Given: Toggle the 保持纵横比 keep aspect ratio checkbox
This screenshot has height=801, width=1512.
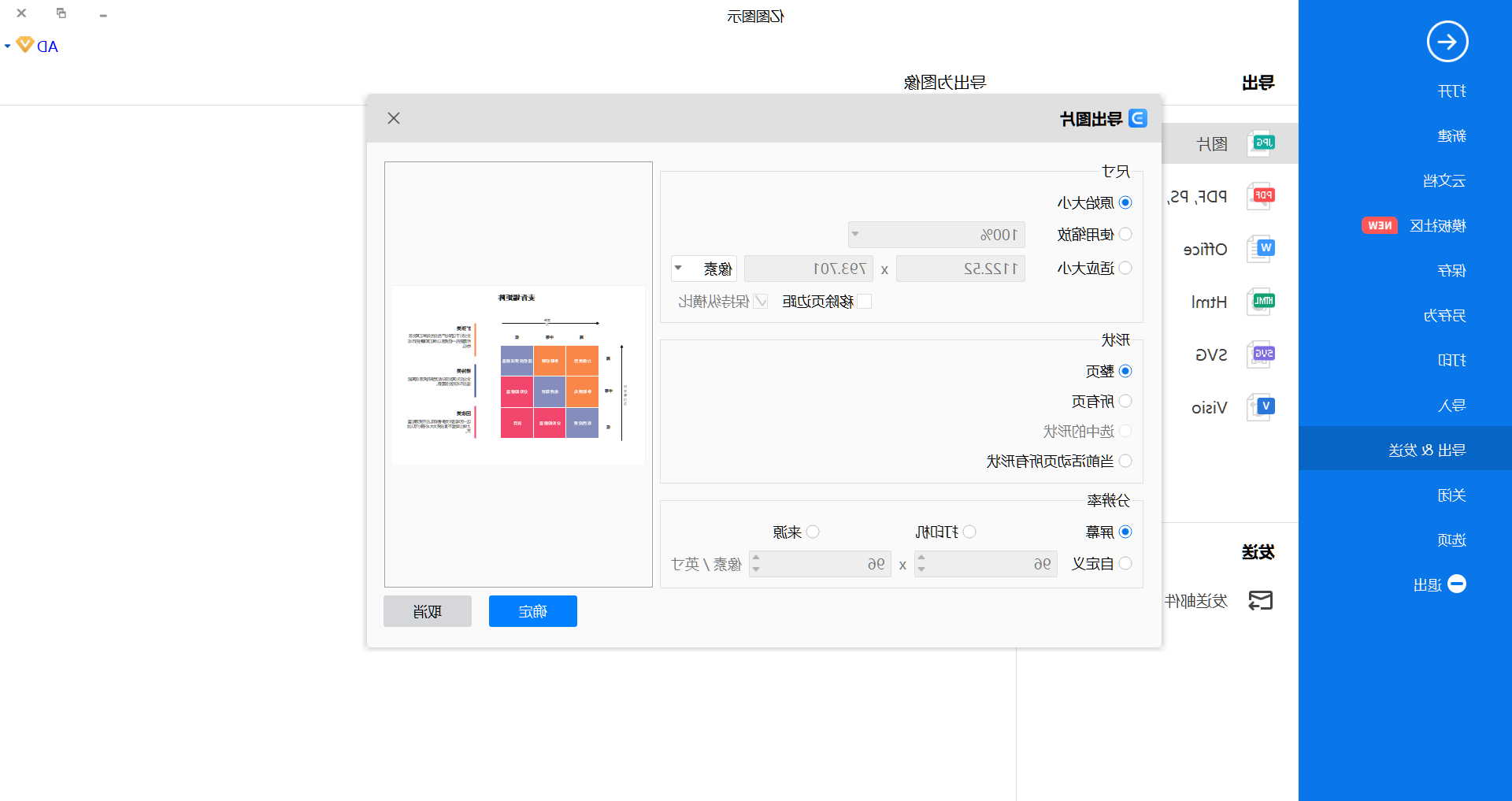Looking at the screenshot, I should 761,301.
